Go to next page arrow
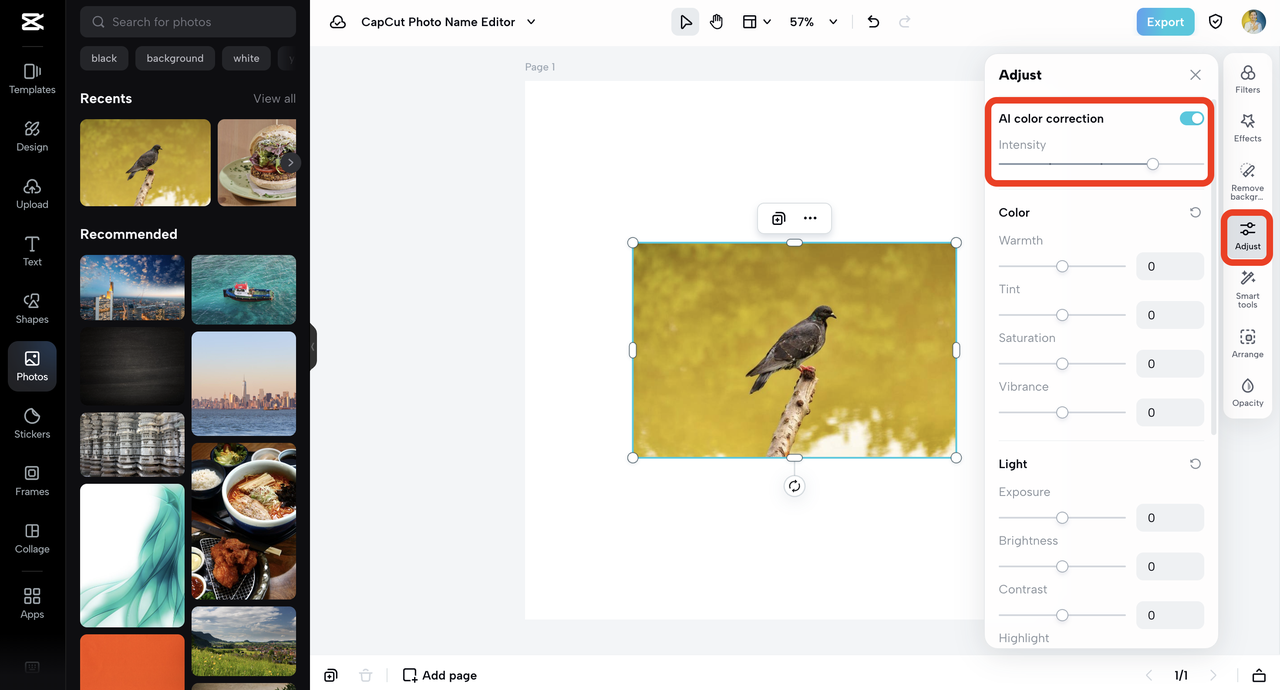The width and height of the screenshot is (1280, 690). coord(1213,675)
